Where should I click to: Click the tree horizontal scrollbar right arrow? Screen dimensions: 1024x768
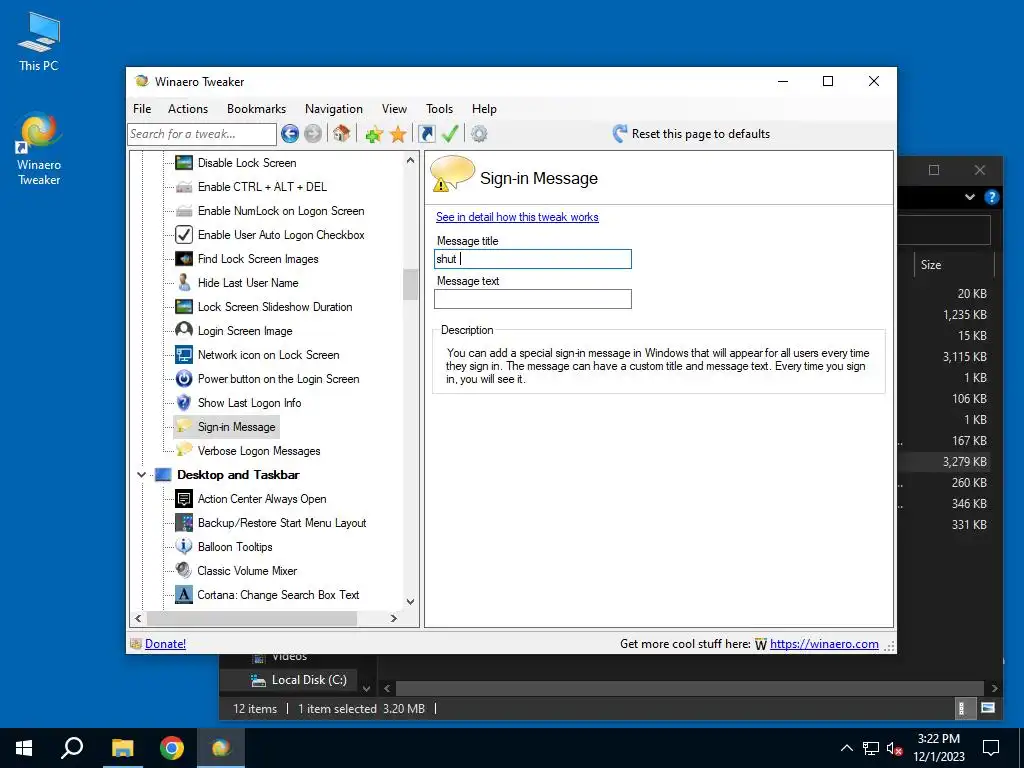tap(394, 618)
